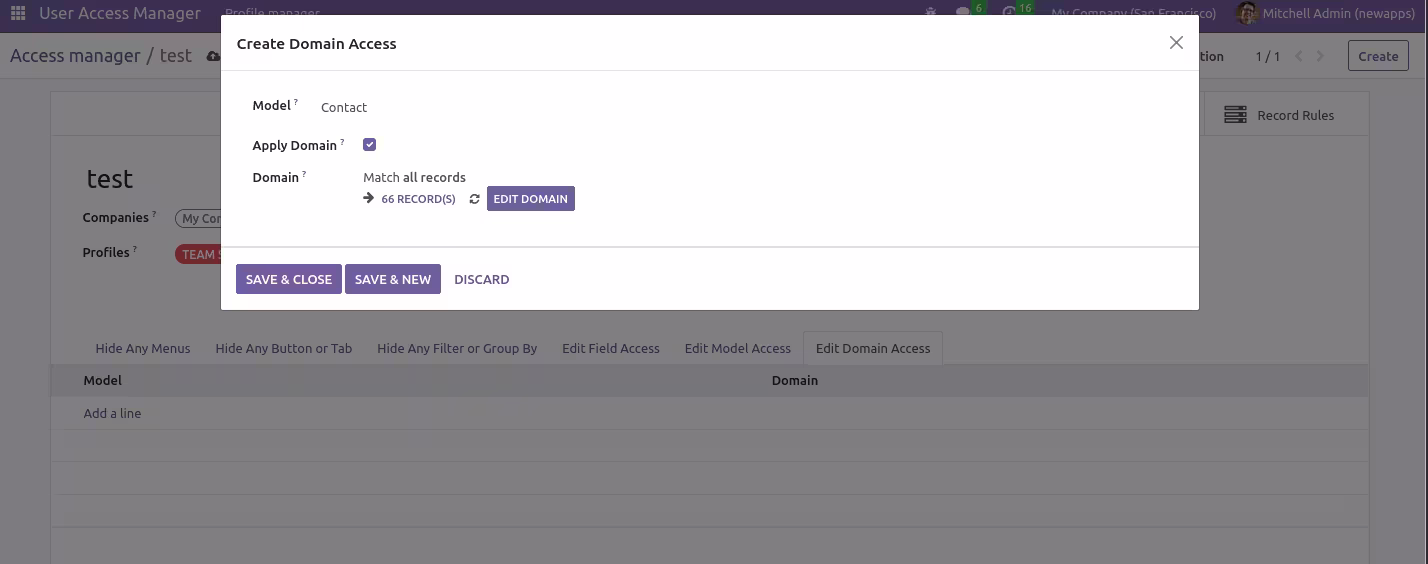
Task: Click the help mark beside the Domain label
Action: (304, 174)
